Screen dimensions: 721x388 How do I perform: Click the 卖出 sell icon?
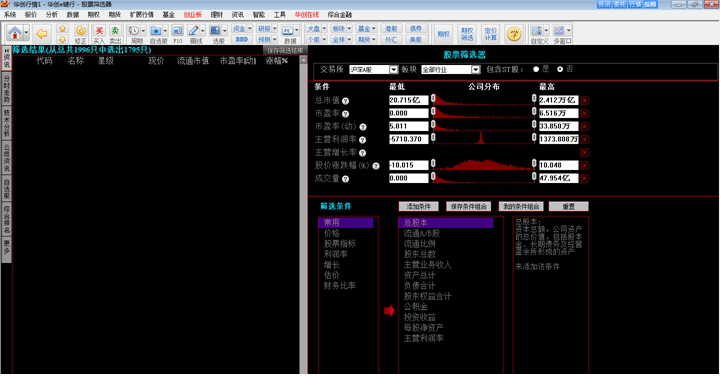[115, 34]
